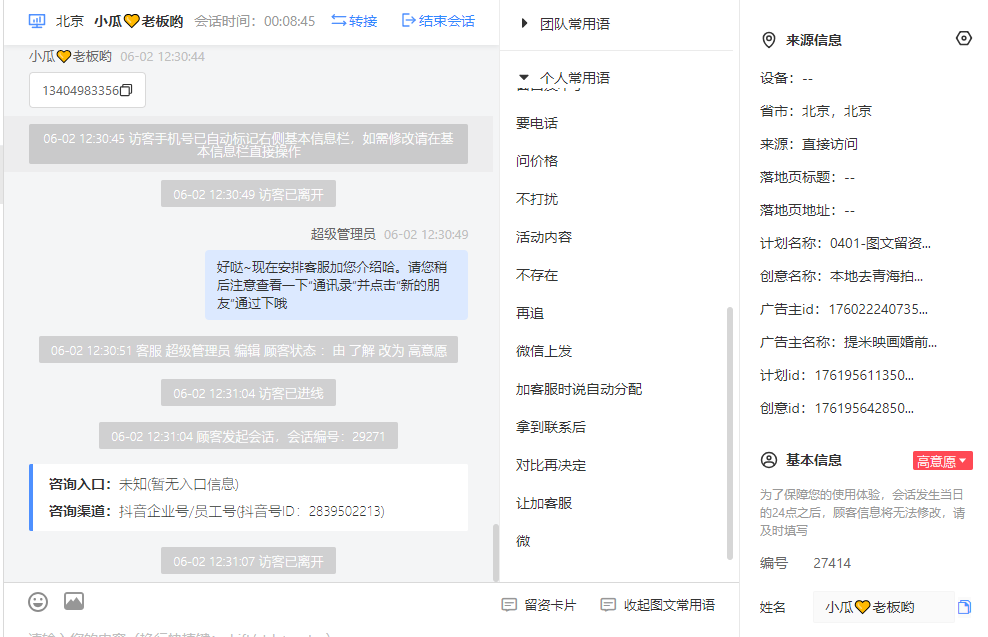
Task: Click the 广告主id 17602224073 value
Action: point(878,309)
